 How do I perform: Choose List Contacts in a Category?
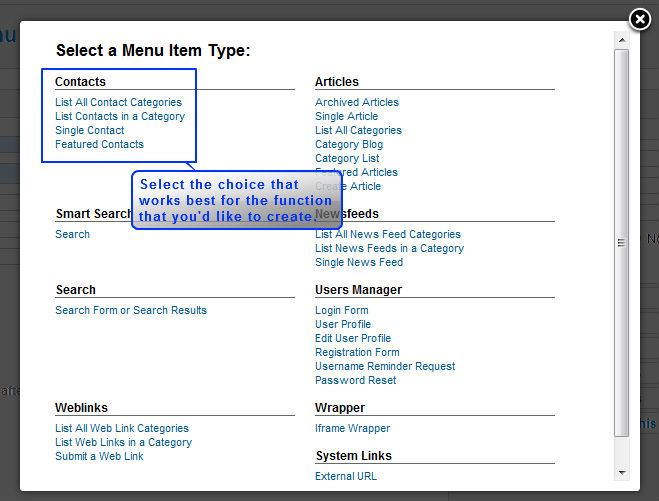point(120,116)
